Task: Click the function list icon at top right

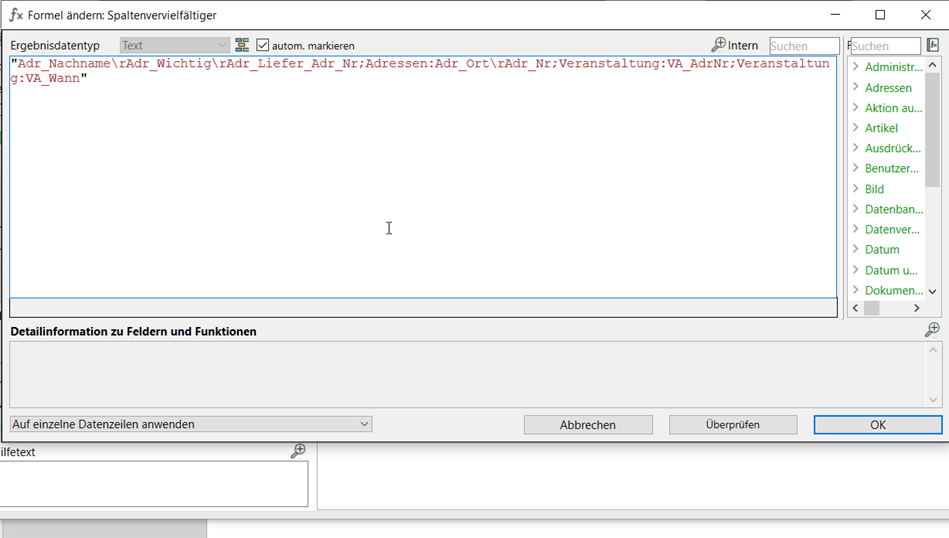Action: pos(933,45)
